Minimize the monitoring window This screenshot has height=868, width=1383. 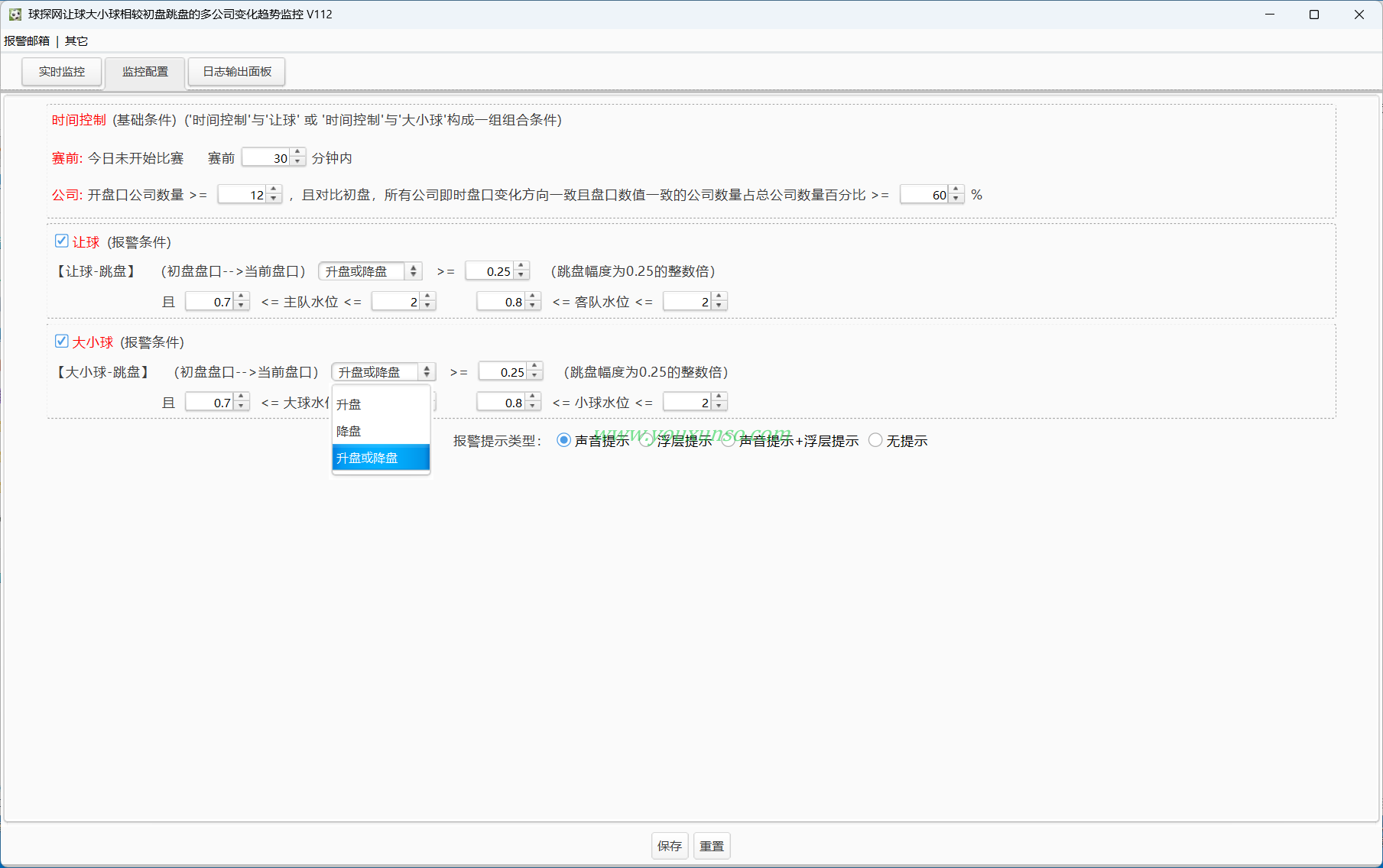tap(1270, 15)
